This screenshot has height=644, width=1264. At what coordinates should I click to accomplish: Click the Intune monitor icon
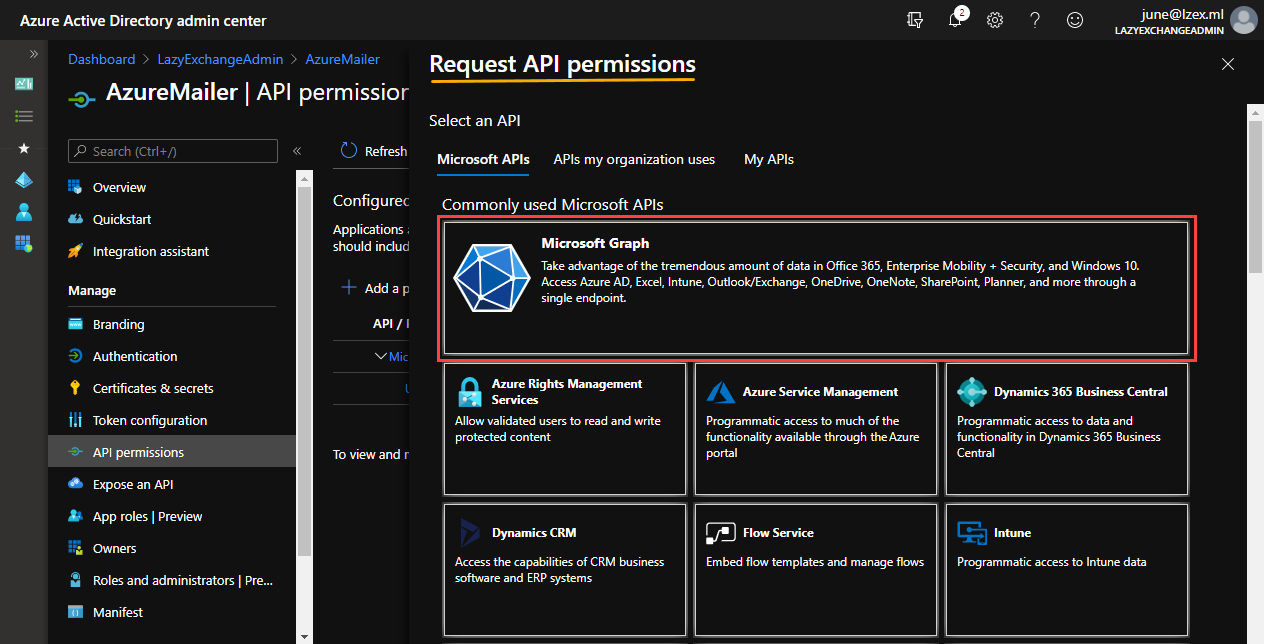(971, 532)
